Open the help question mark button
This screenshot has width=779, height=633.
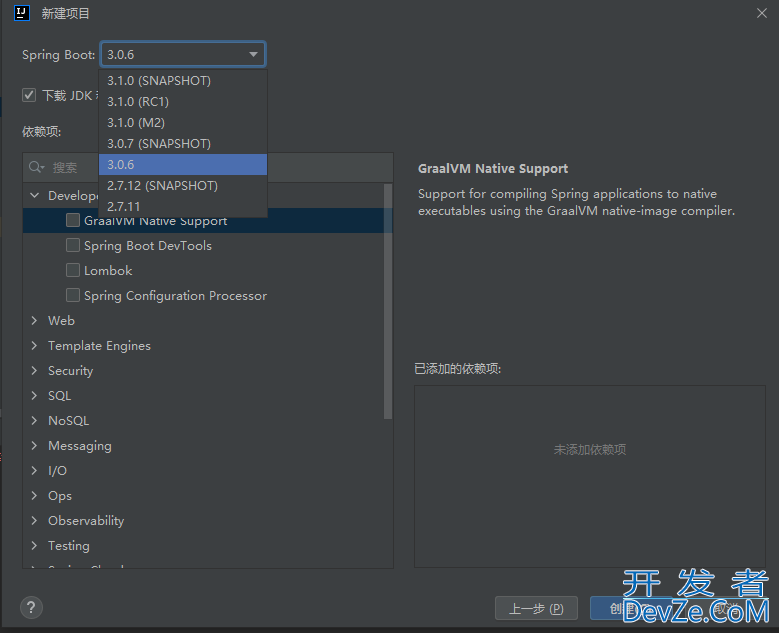31,607
